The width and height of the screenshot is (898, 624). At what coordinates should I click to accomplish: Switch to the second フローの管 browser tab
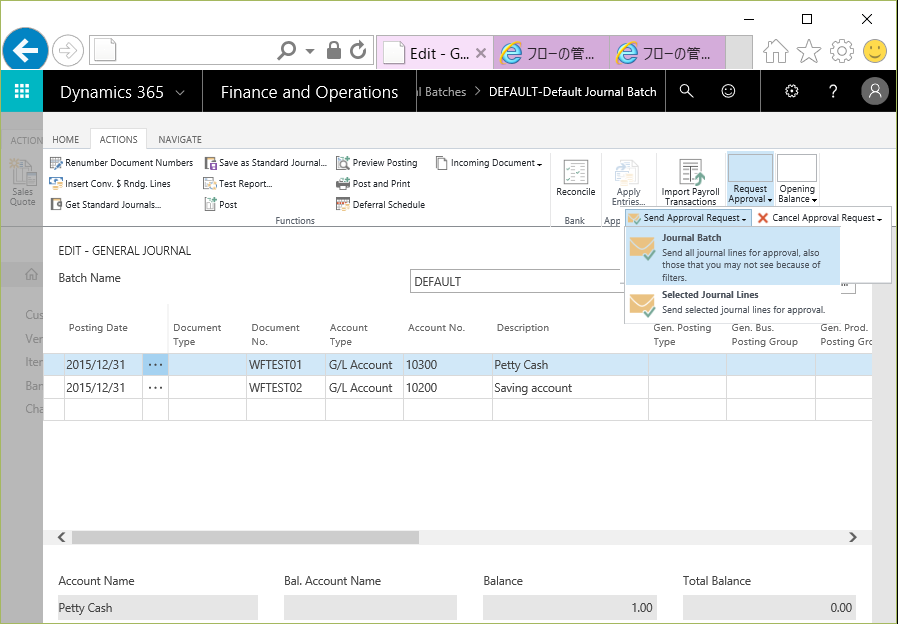[x=667, y=53]
